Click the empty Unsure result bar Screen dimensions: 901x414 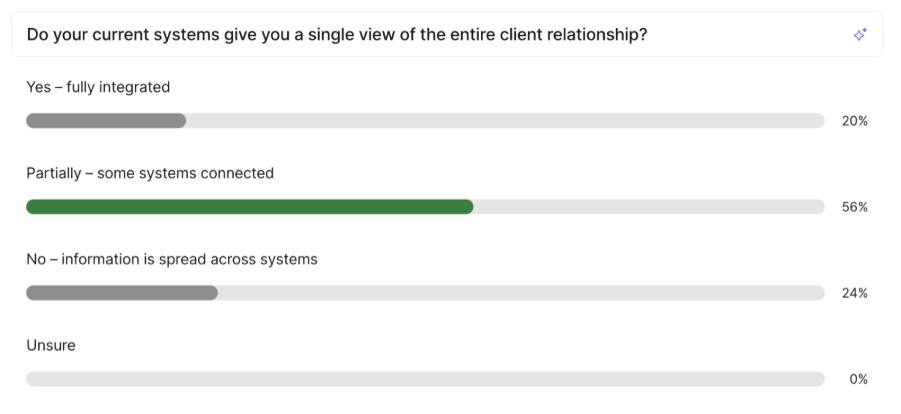point(425,379)
